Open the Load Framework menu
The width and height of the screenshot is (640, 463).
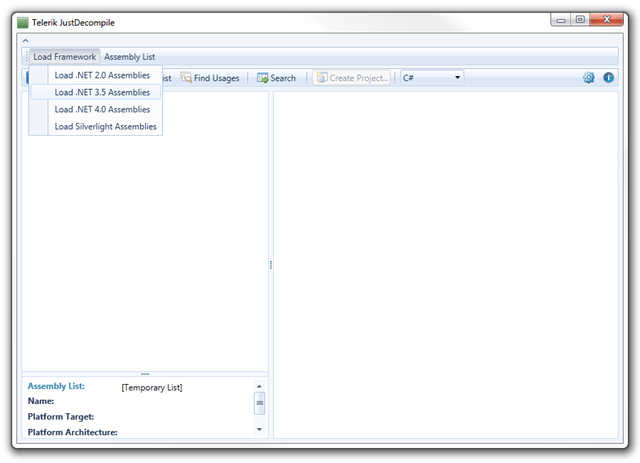coord(64,57)
